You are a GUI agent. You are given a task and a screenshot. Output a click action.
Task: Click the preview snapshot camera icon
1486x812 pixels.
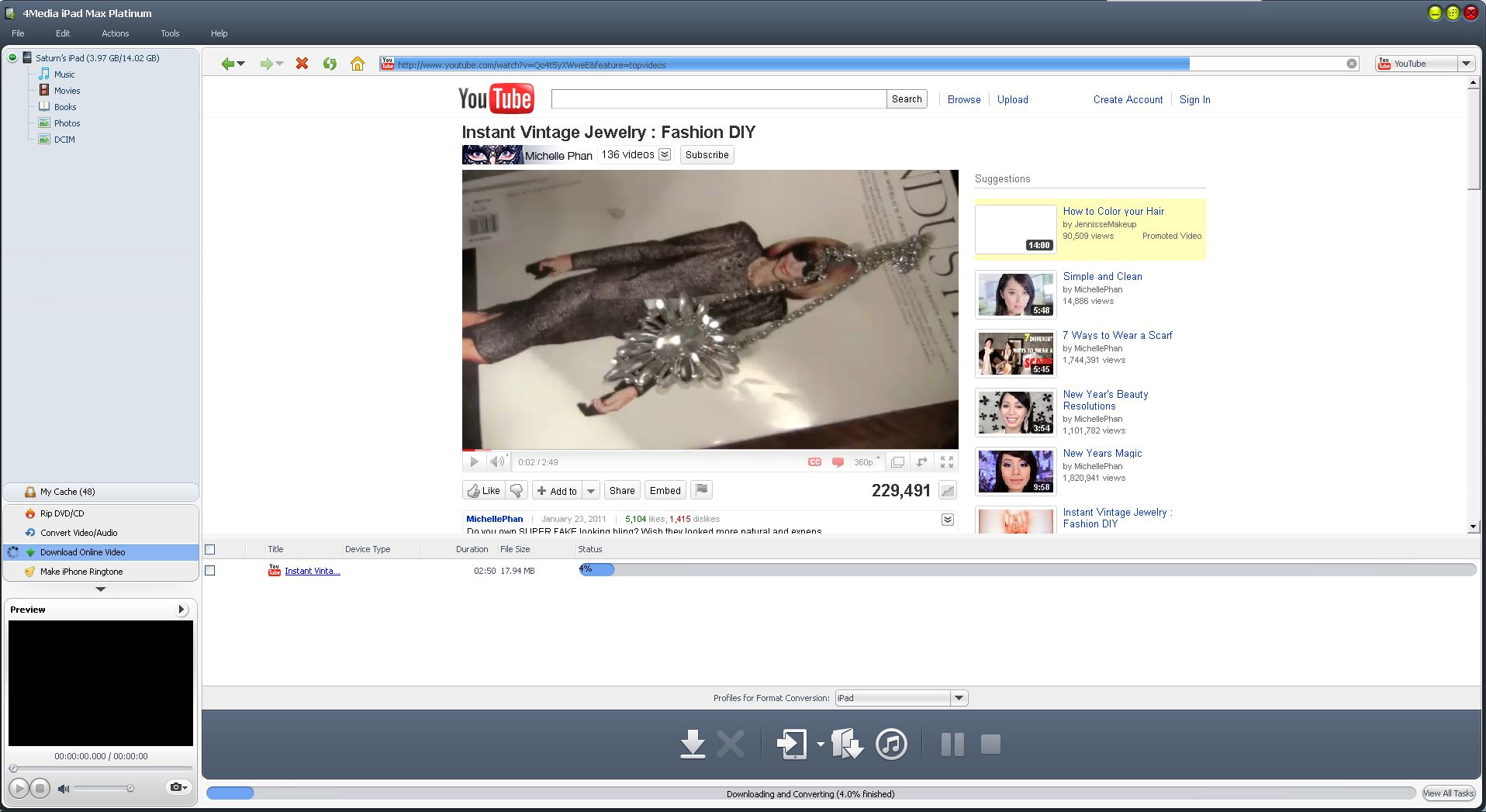click(176, 787)
